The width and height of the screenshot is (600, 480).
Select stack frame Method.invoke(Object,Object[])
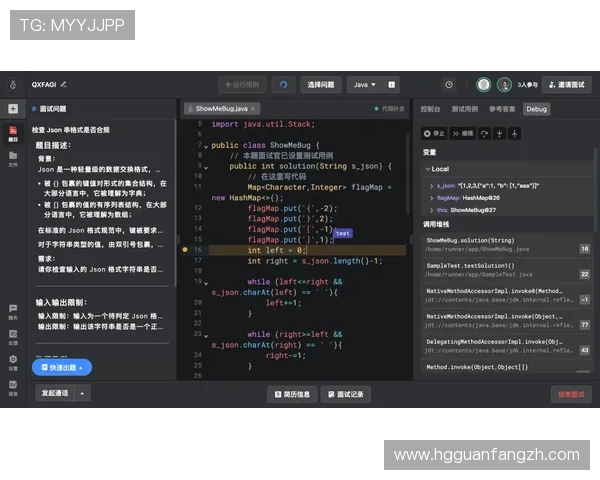click(x=506, y=367)
